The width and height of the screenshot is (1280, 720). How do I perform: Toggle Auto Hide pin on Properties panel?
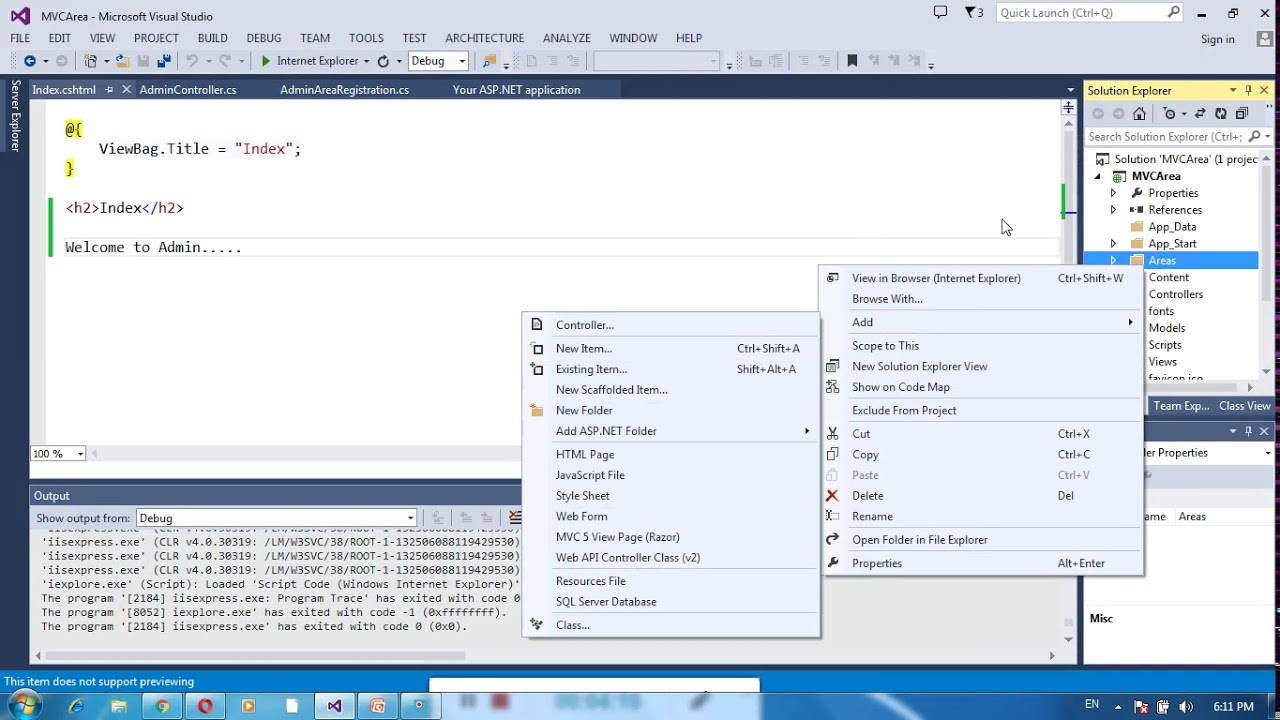click(1248, 431)
